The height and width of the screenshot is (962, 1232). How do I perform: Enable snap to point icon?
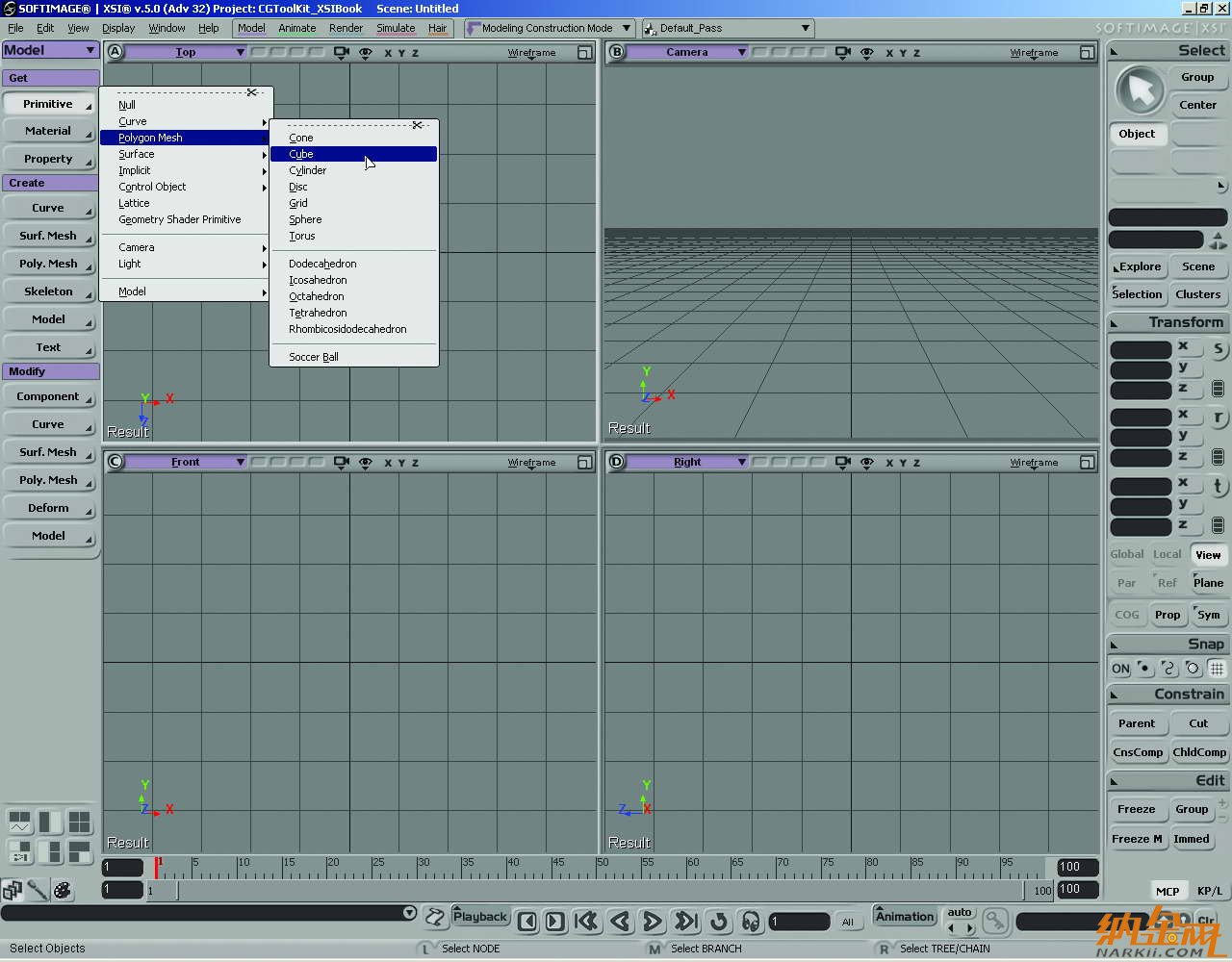(1144, 669)
